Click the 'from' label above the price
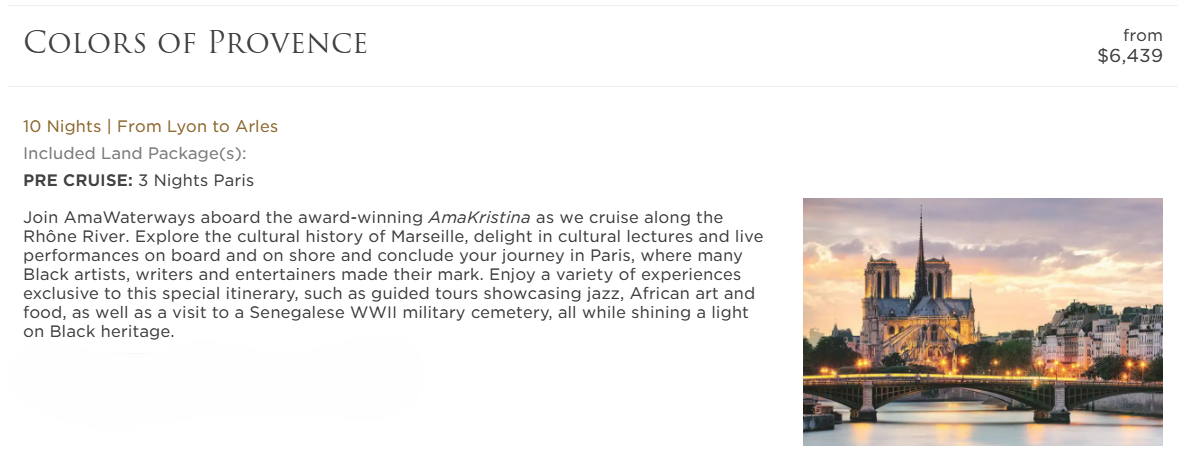The width and height of the screenshot is (1185, 466). [1142, 36]
